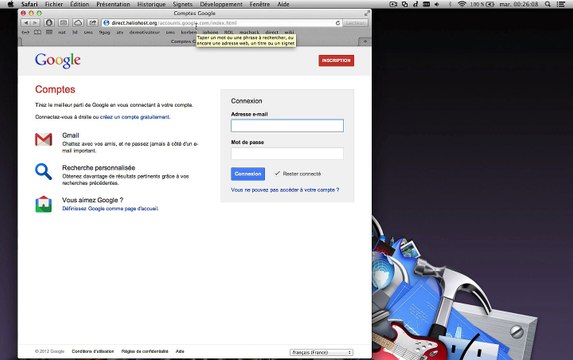The image size is (573, 360).
Task: Click the 1Password-style toolbar icon after the nav arrows
Action: click(x=49, y=23)
